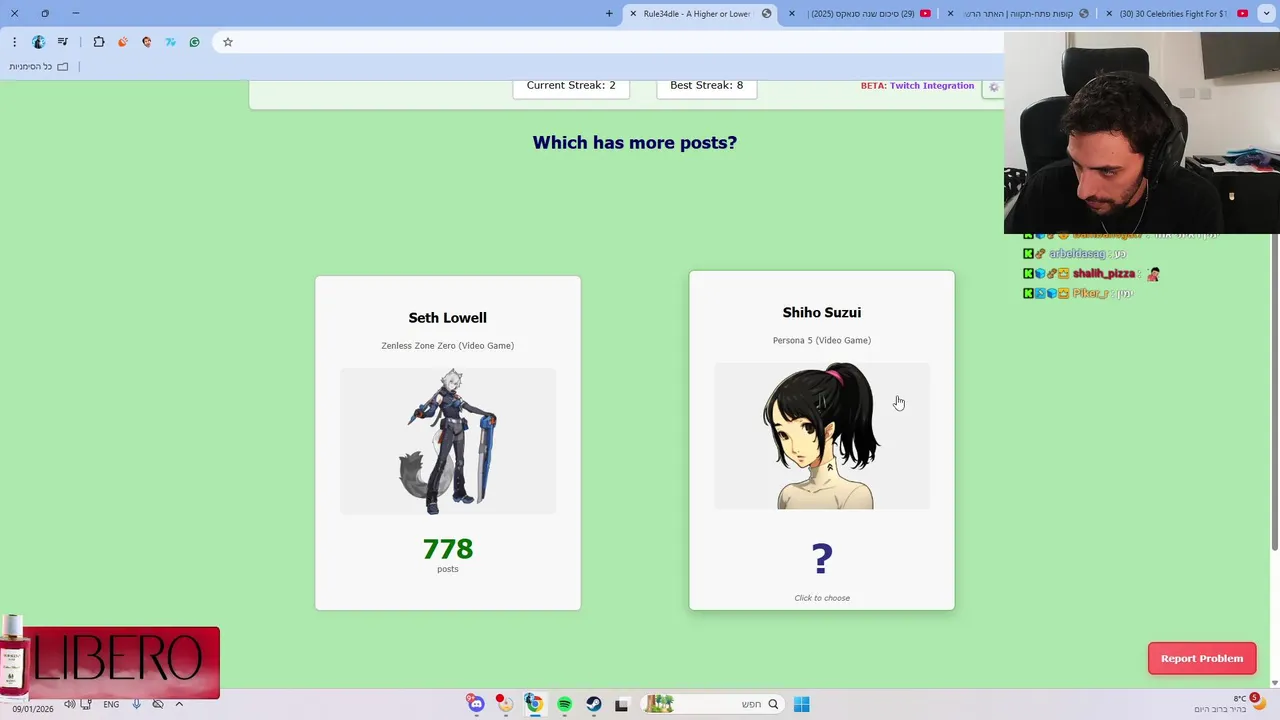Click 'Zenless Zone Zero (Video Game)' label
Screen dimensions: 1280x720
point(447,346)
